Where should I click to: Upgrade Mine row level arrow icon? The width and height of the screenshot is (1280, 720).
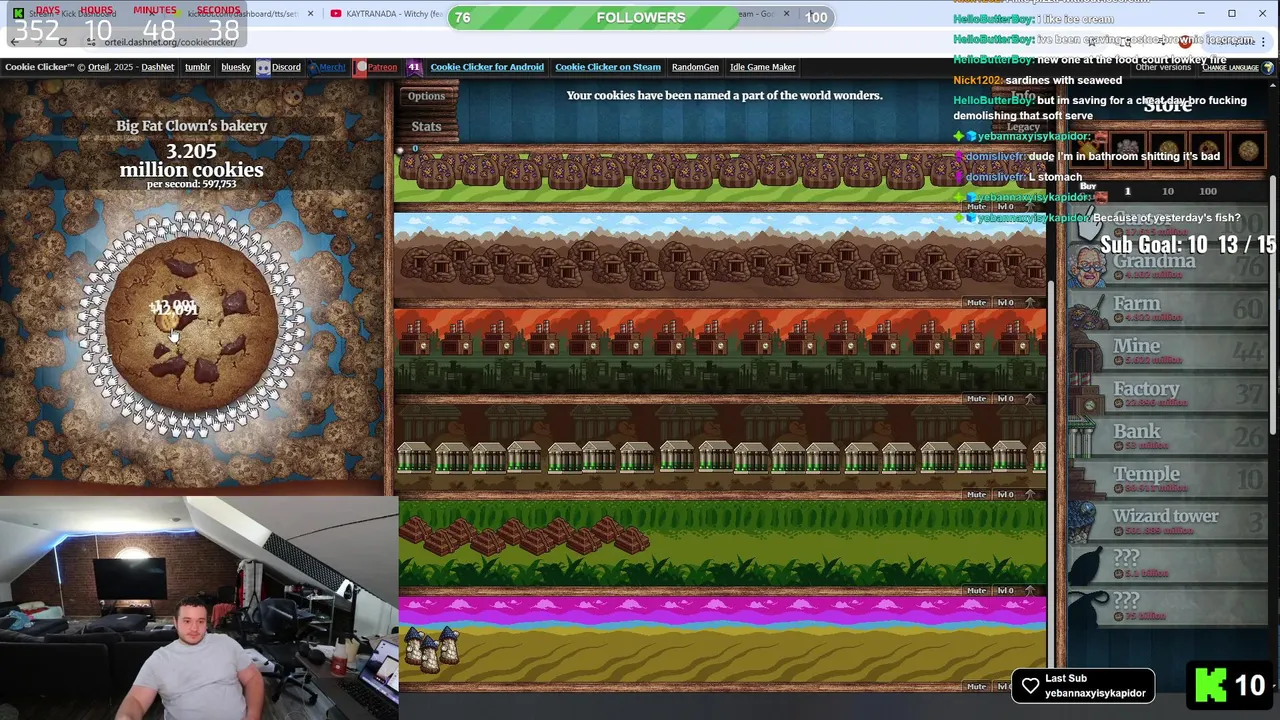1029,302
